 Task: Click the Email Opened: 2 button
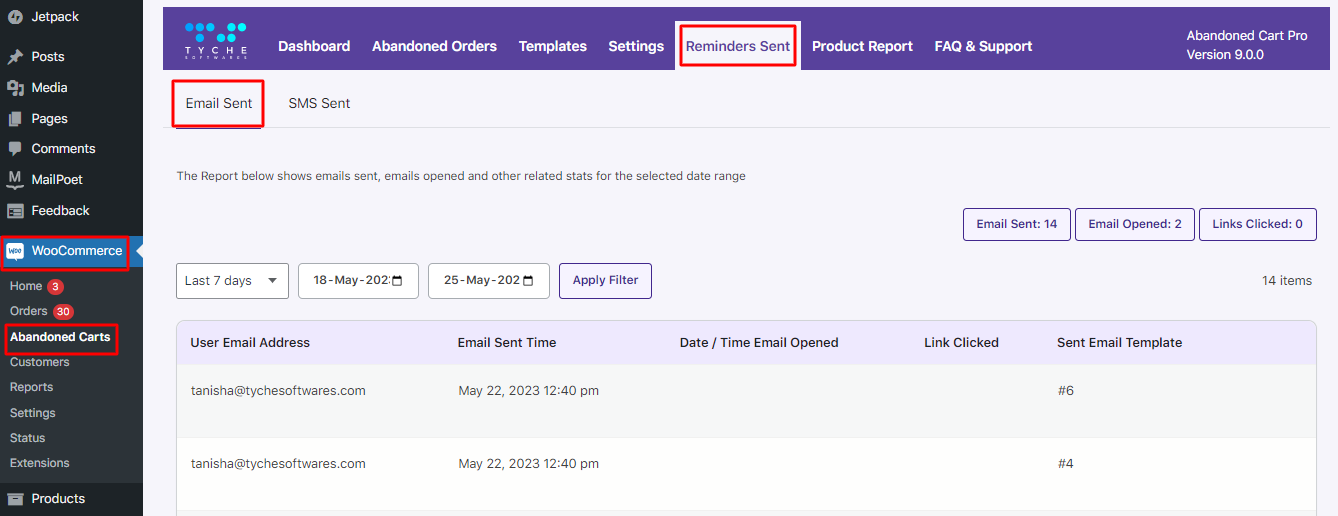coord(1135,224)
